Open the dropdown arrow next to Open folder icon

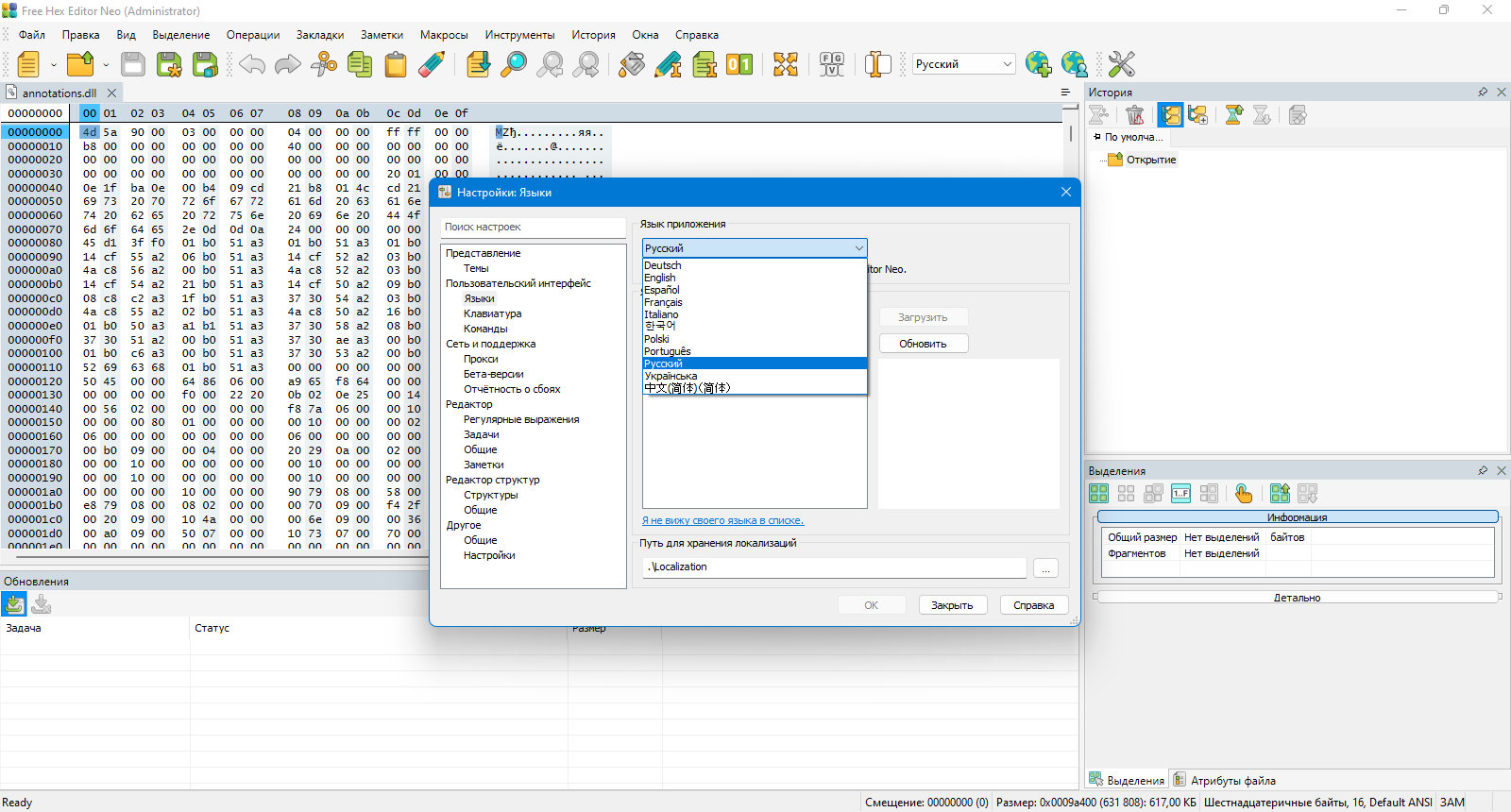point(106,65)
